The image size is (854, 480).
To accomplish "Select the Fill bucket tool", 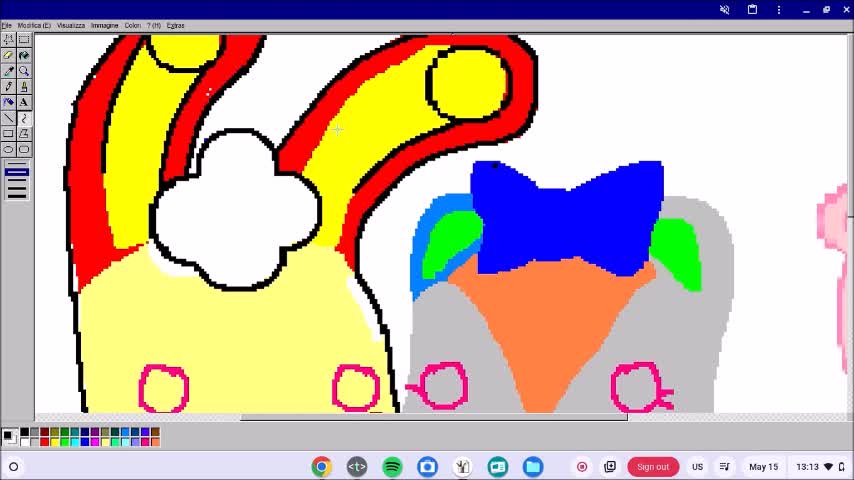I will pyautogui.click(x=24, y=55).
